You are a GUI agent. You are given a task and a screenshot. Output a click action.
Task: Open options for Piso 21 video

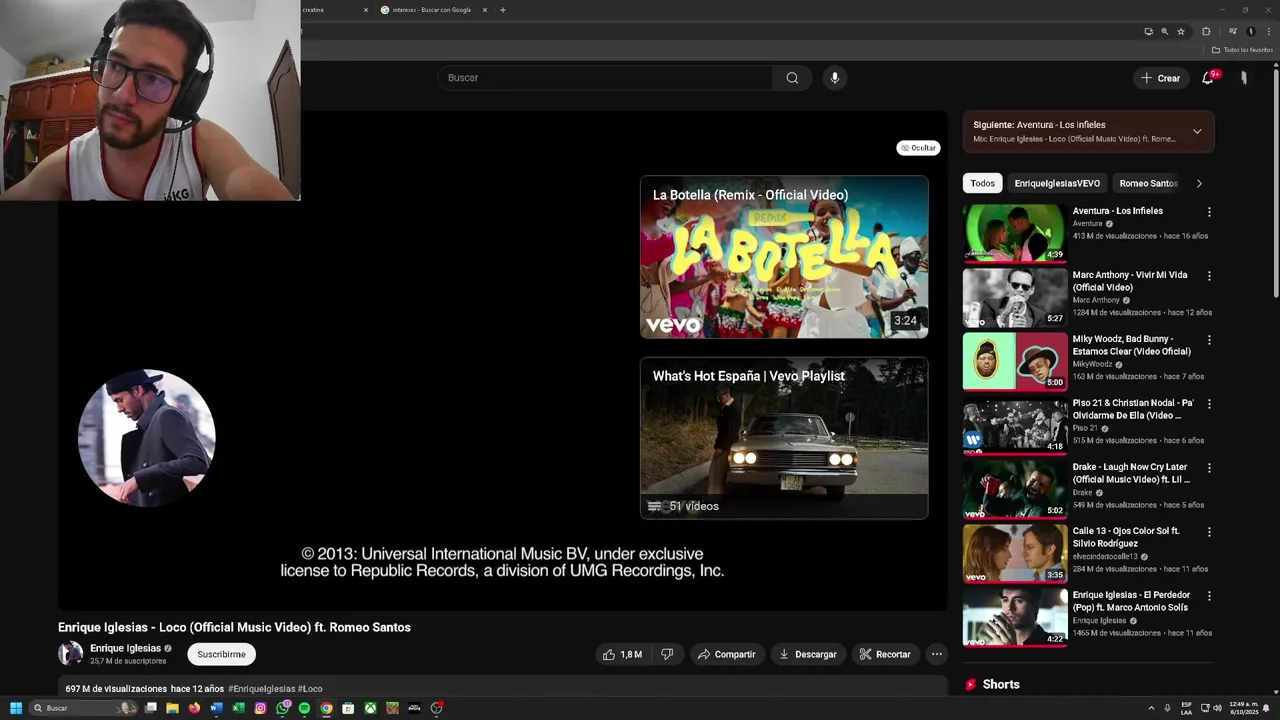1209,404
